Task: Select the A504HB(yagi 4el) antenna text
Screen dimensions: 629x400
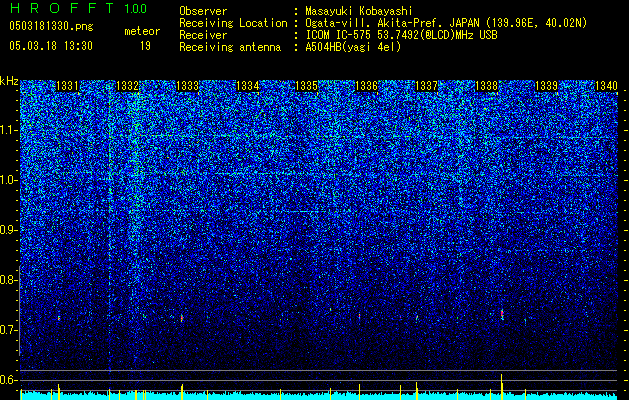Action: pos(353,47)
